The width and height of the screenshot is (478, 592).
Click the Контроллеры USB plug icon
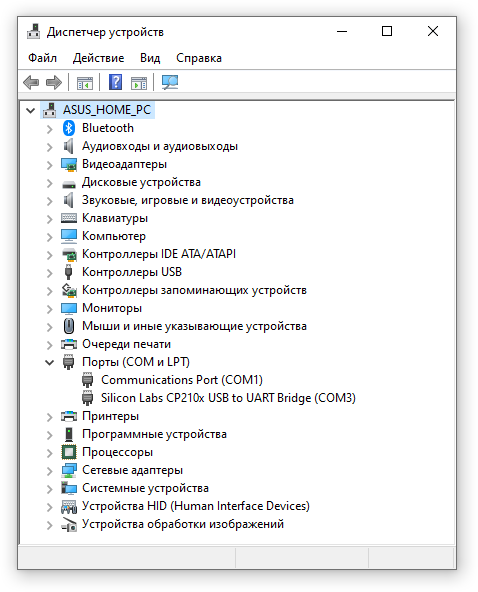click(x=68, y=272)
